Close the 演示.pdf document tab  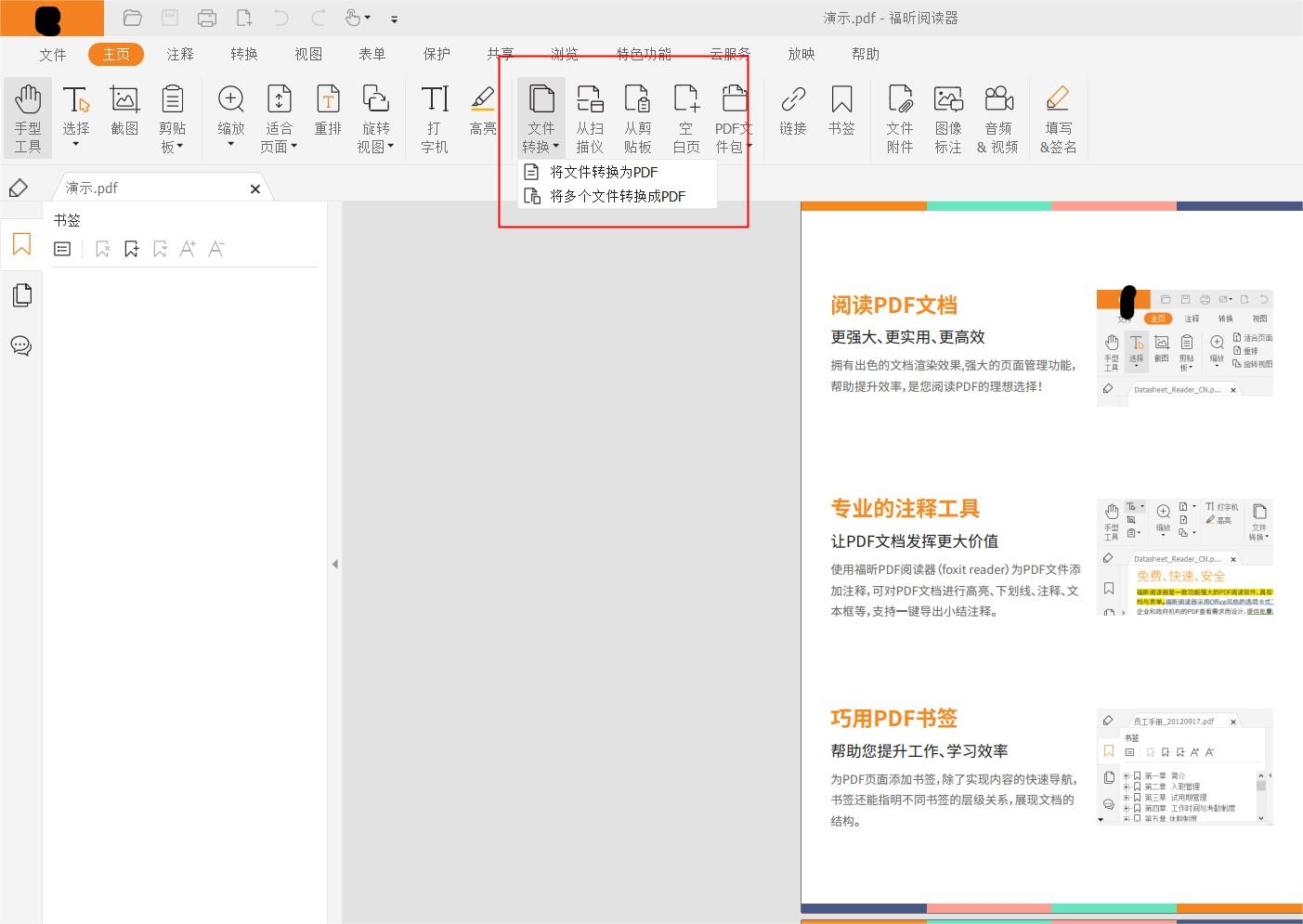click(255, 188)
